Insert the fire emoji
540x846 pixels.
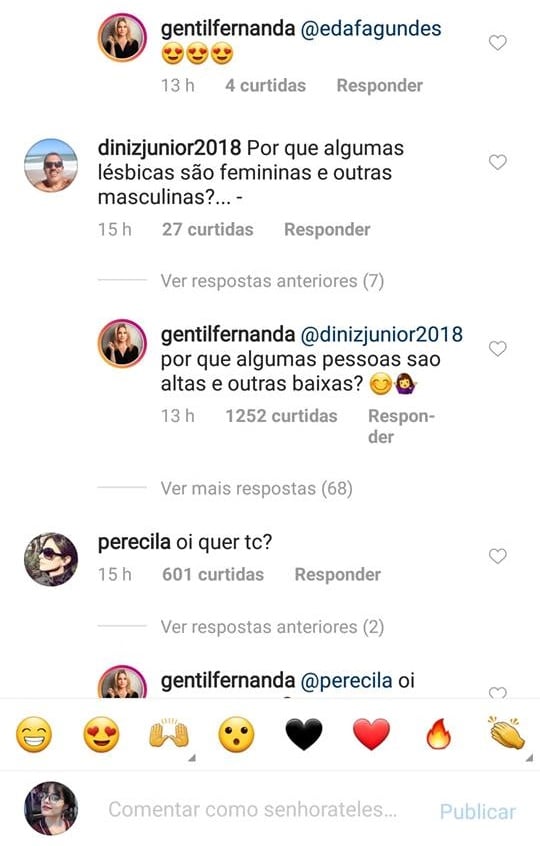click(439, 735)
